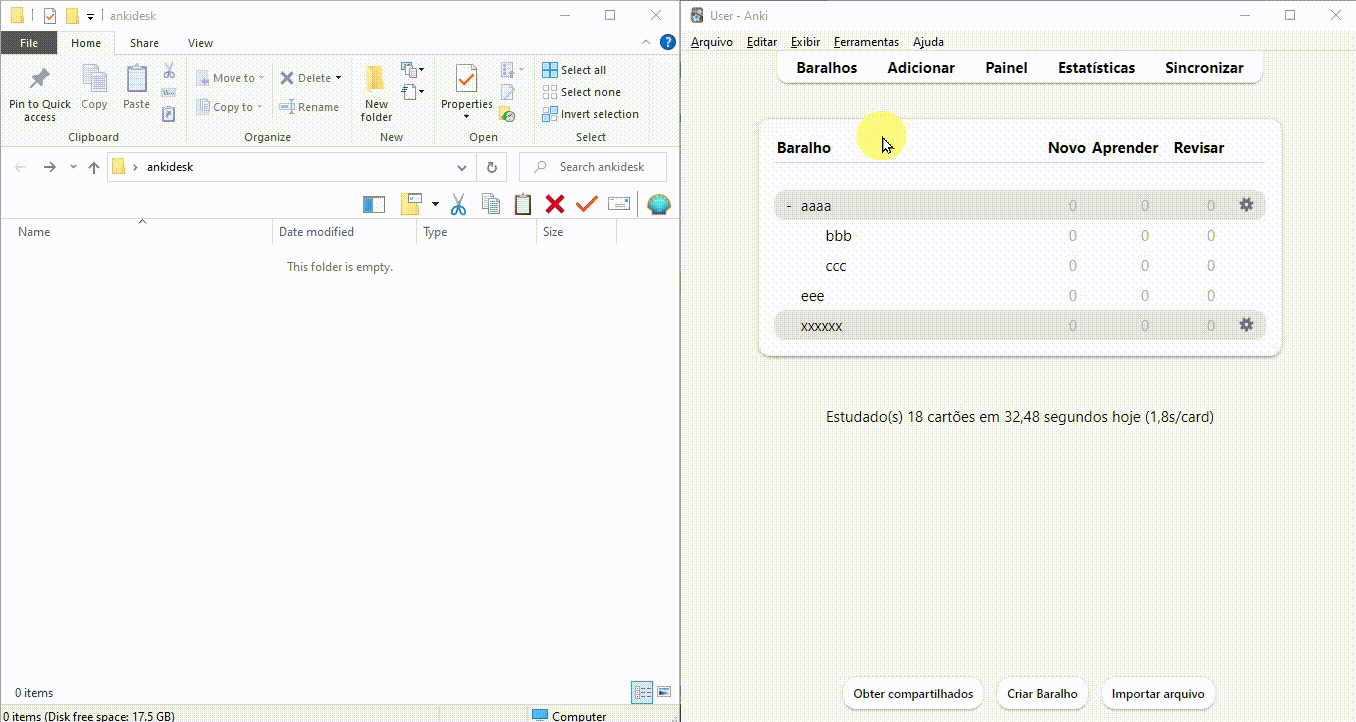Open the Ferramentas menu
The width and height of the screenshot is (1356, 722).
tap(866, 42)
